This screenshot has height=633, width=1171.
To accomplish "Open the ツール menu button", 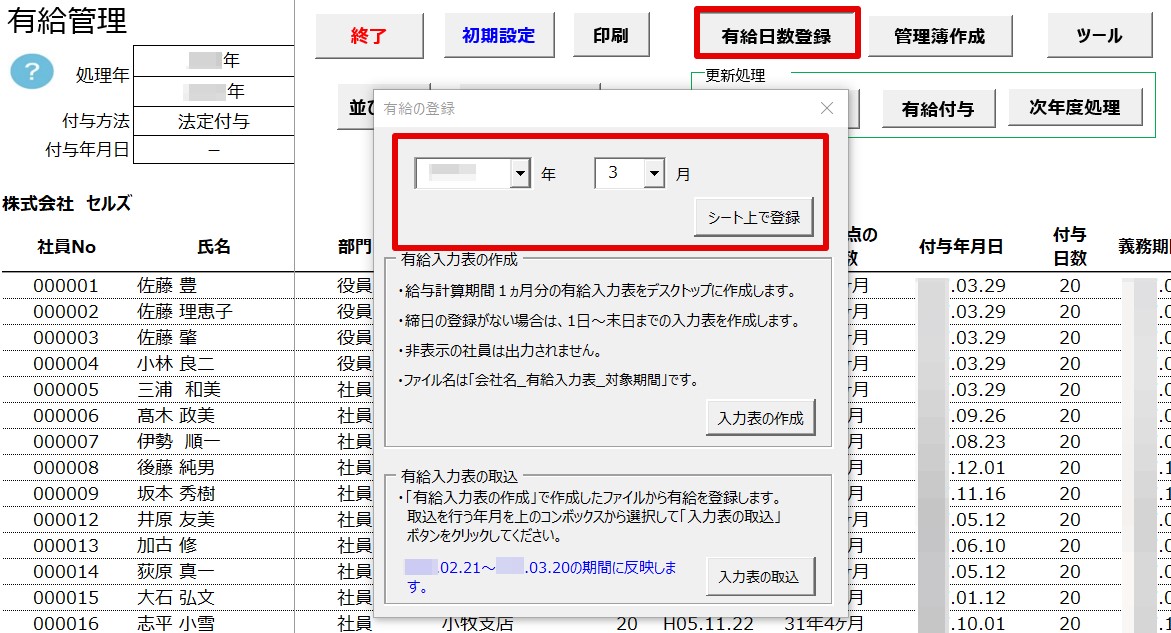I will 1099,36.
